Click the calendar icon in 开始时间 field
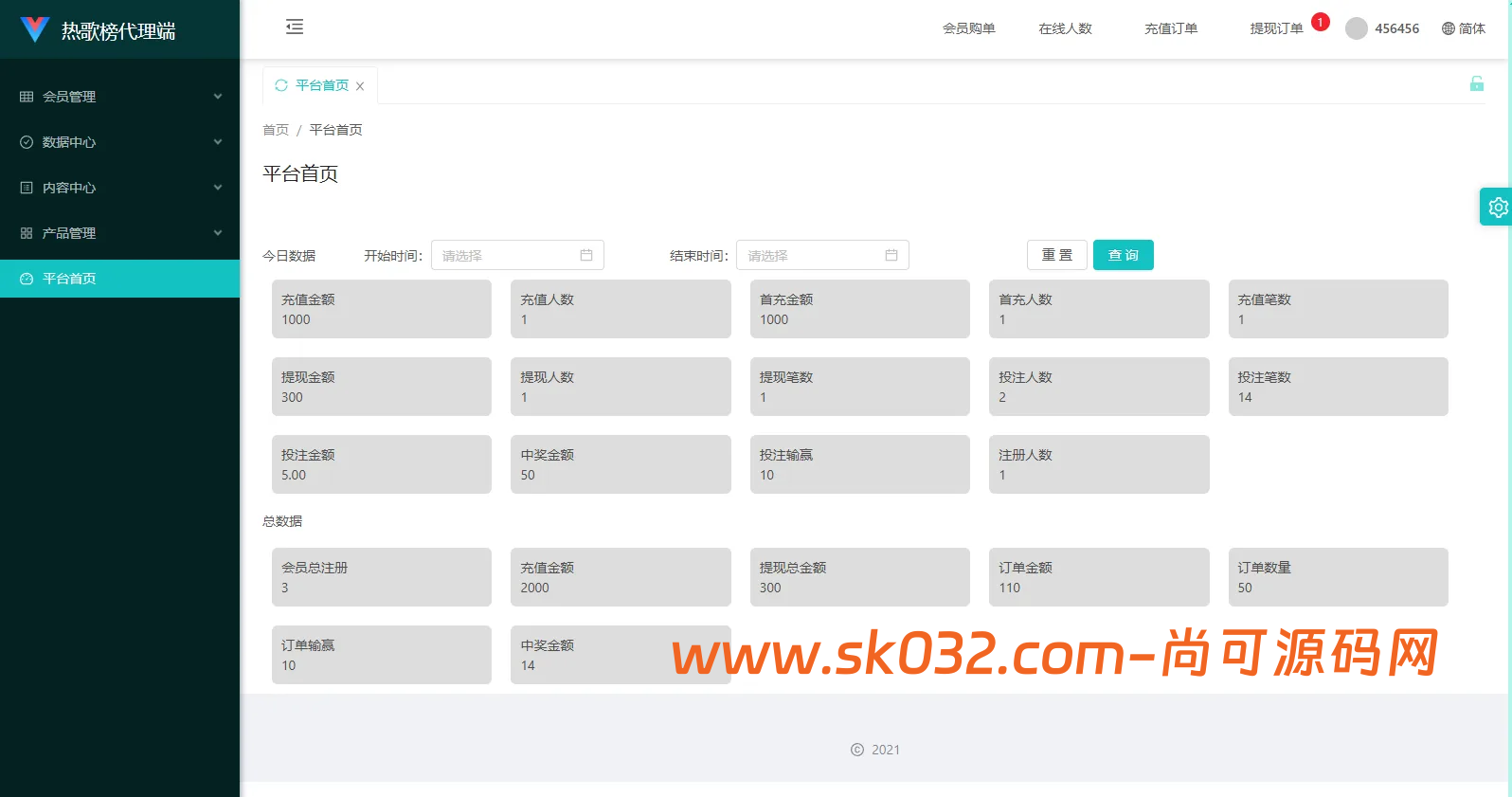The image size is (1512, 797). pos(586,255)
